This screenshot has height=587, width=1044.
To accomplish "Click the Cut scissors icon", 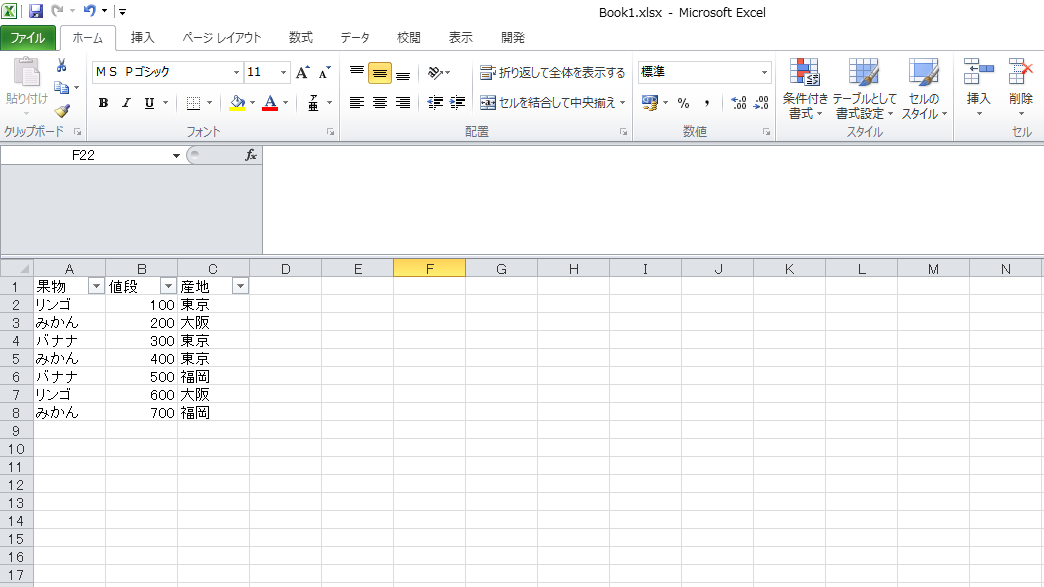I will coord(61,65).
